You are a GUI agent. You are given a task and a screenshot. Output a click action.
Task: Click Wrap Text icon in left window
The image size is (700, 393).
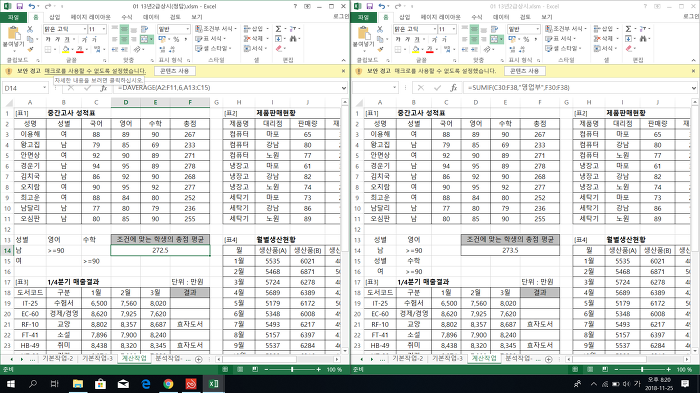[x=144, y=29]
